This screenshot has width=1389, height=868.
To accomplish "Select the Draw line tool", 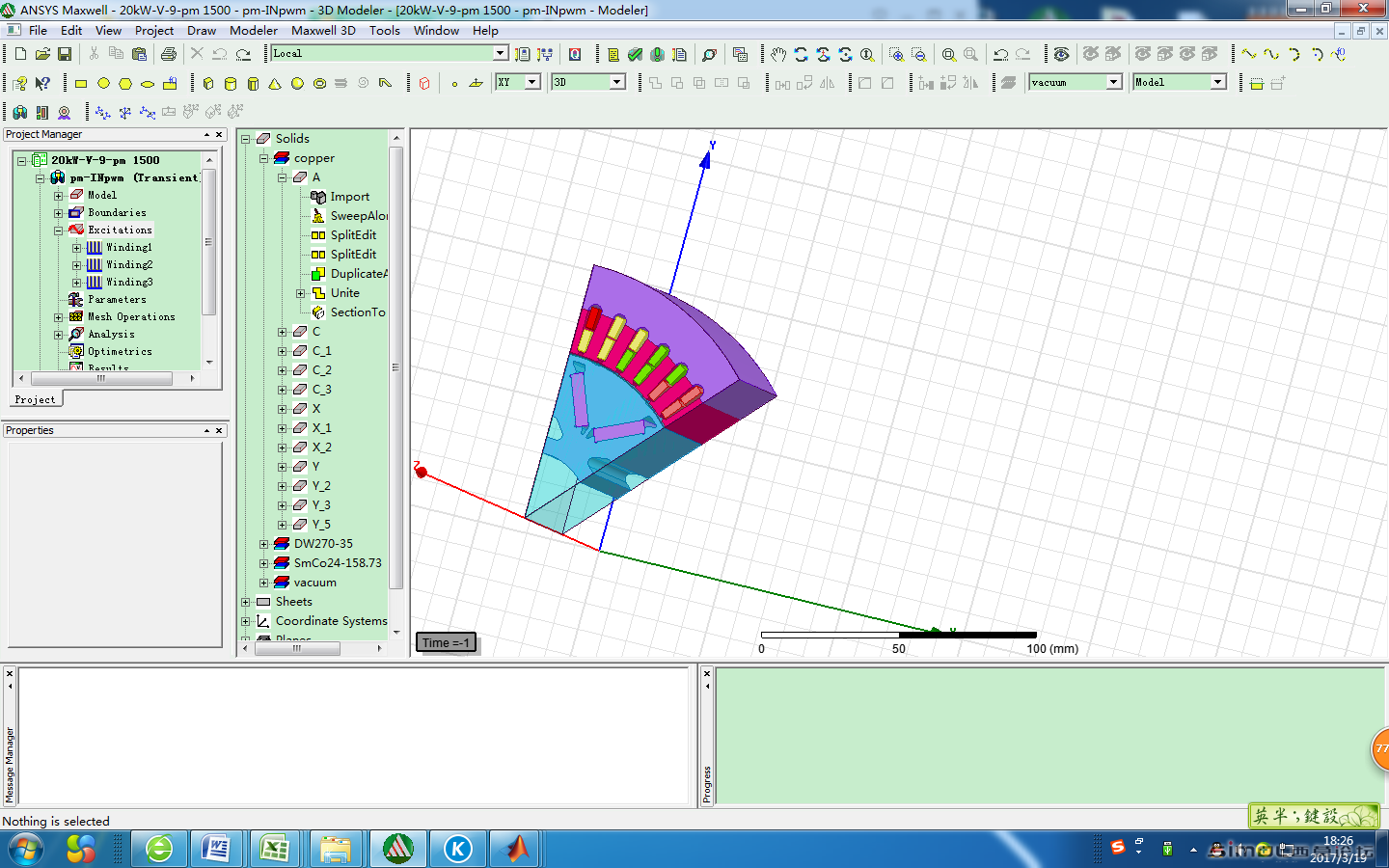I will coord(1249,54).
